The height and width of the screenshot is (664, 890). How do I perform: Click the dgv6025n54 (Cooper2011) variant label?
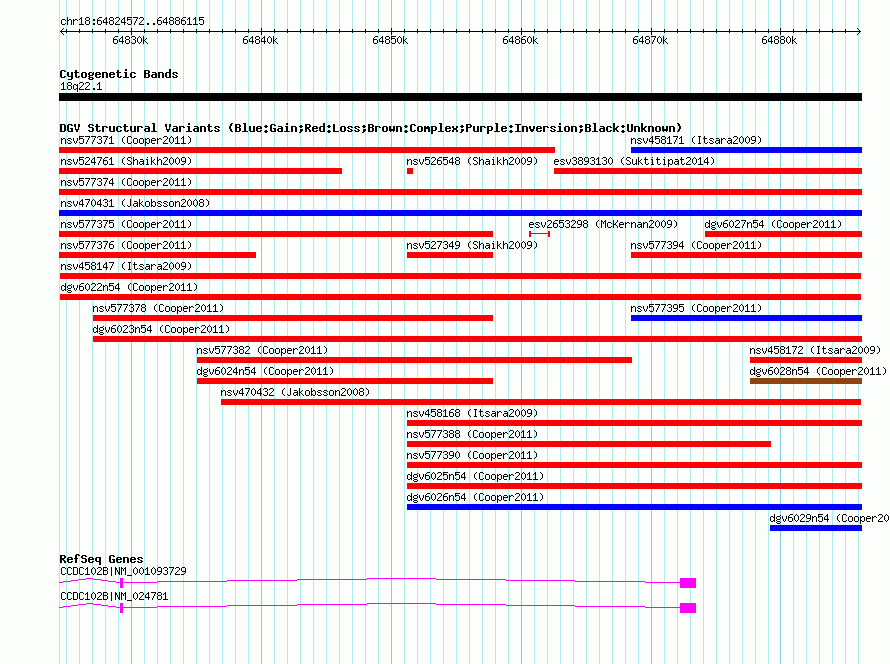[475, 476]
